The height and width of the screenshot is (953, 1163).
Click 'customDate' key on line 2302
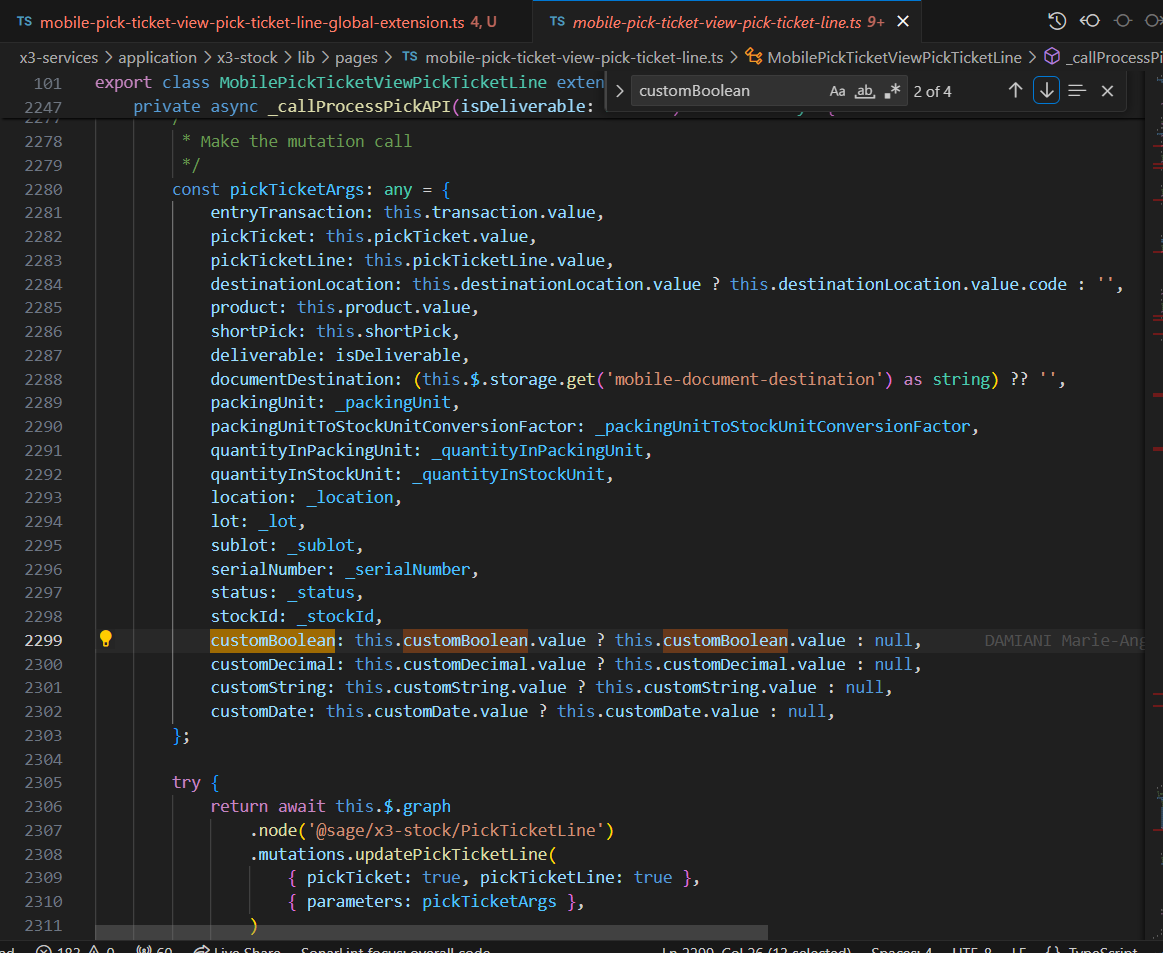(x=258, y=711)
